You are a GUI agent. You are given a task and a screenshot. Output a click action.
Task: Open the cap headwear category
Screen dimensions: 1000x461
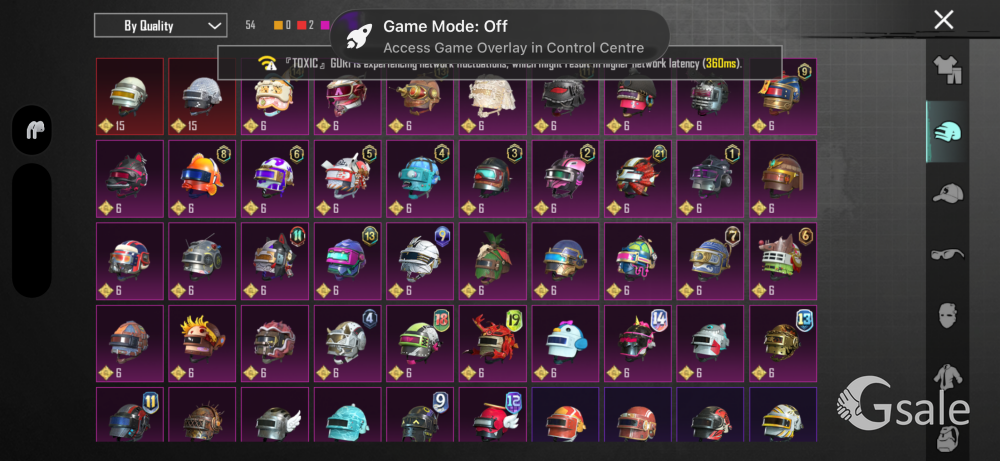tap(947, 193)
